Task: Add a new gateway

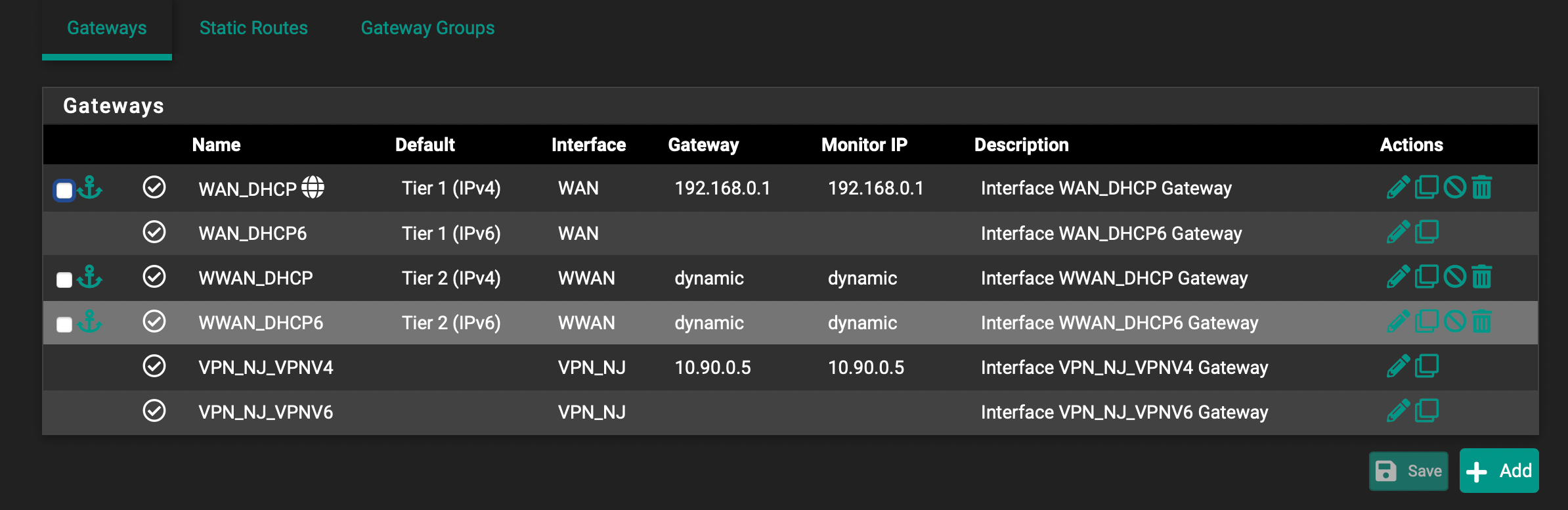Action: point(1499,471)
